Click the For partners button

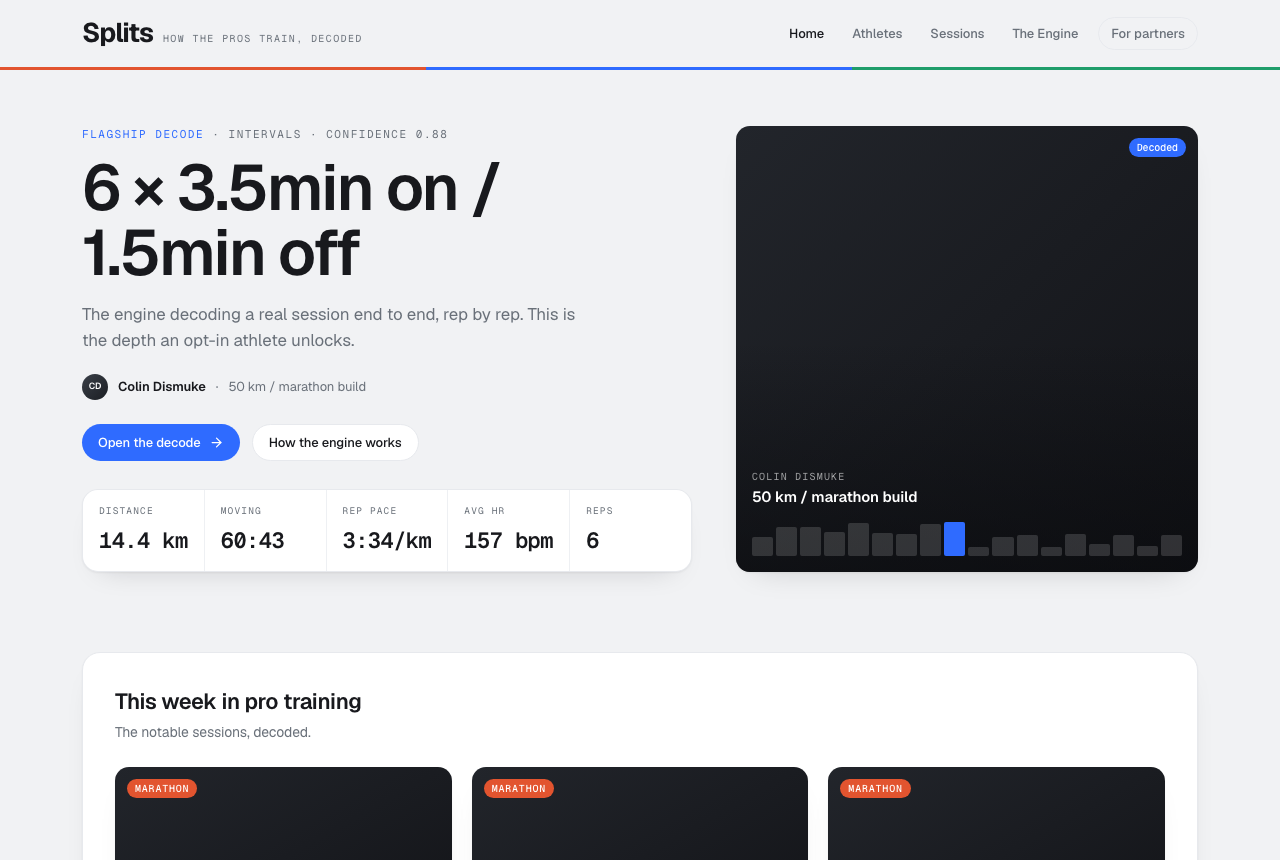coord(1148,34)
